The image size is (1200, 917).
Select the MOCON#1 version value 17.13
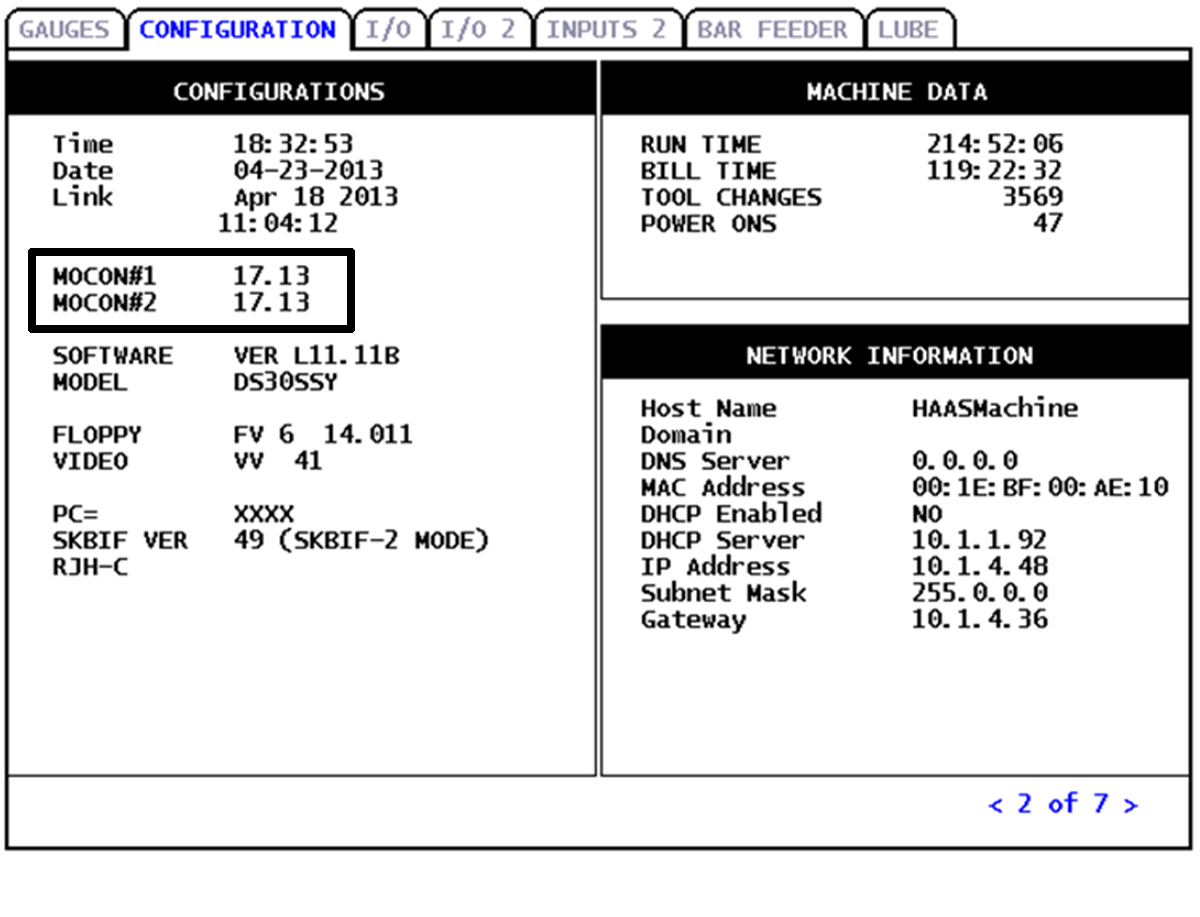coord(271,276)
